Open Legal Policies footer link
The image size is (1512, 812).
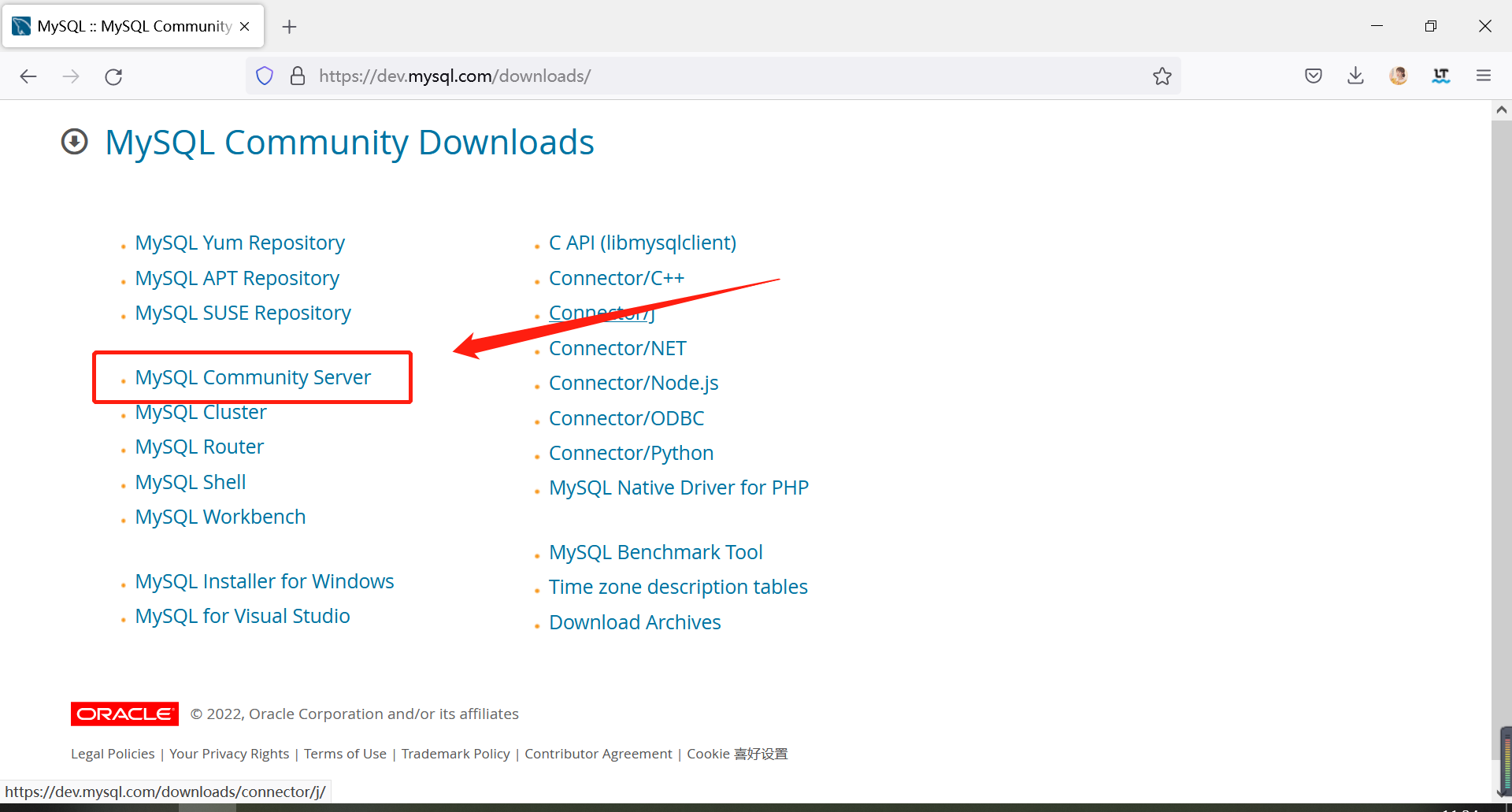coord(113,754)
